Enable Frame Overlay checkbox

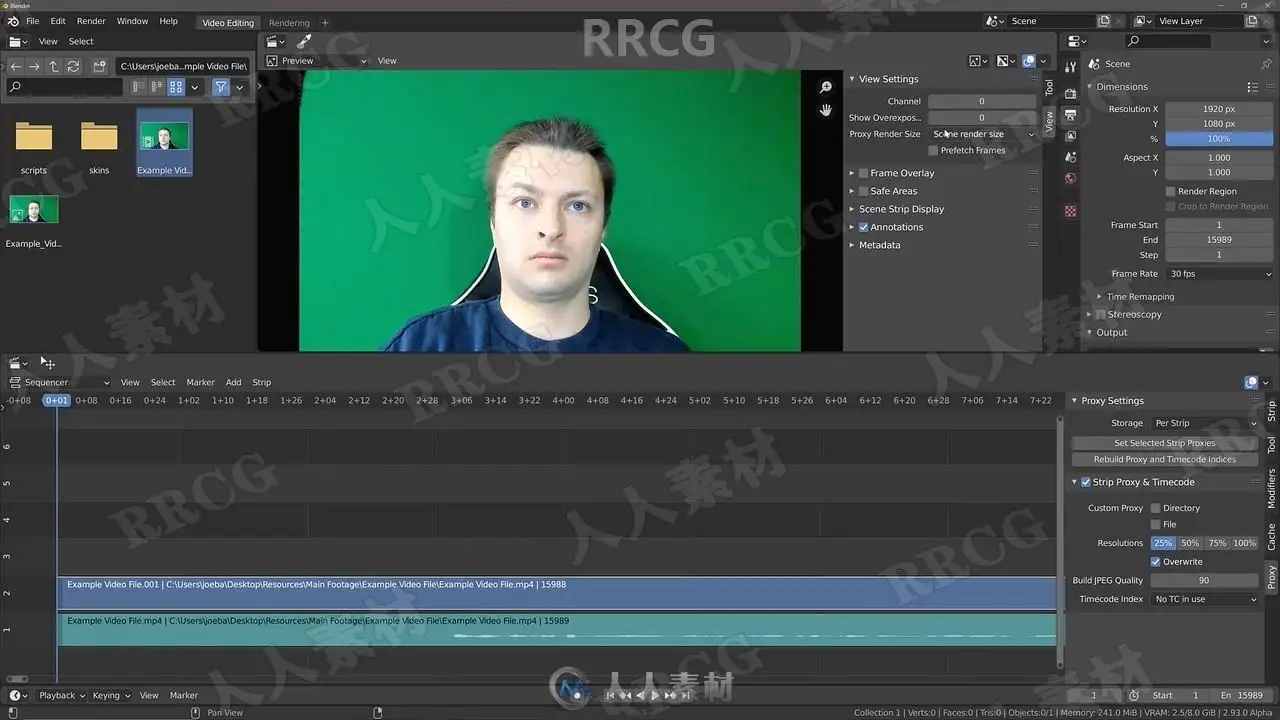click(864, 173)
